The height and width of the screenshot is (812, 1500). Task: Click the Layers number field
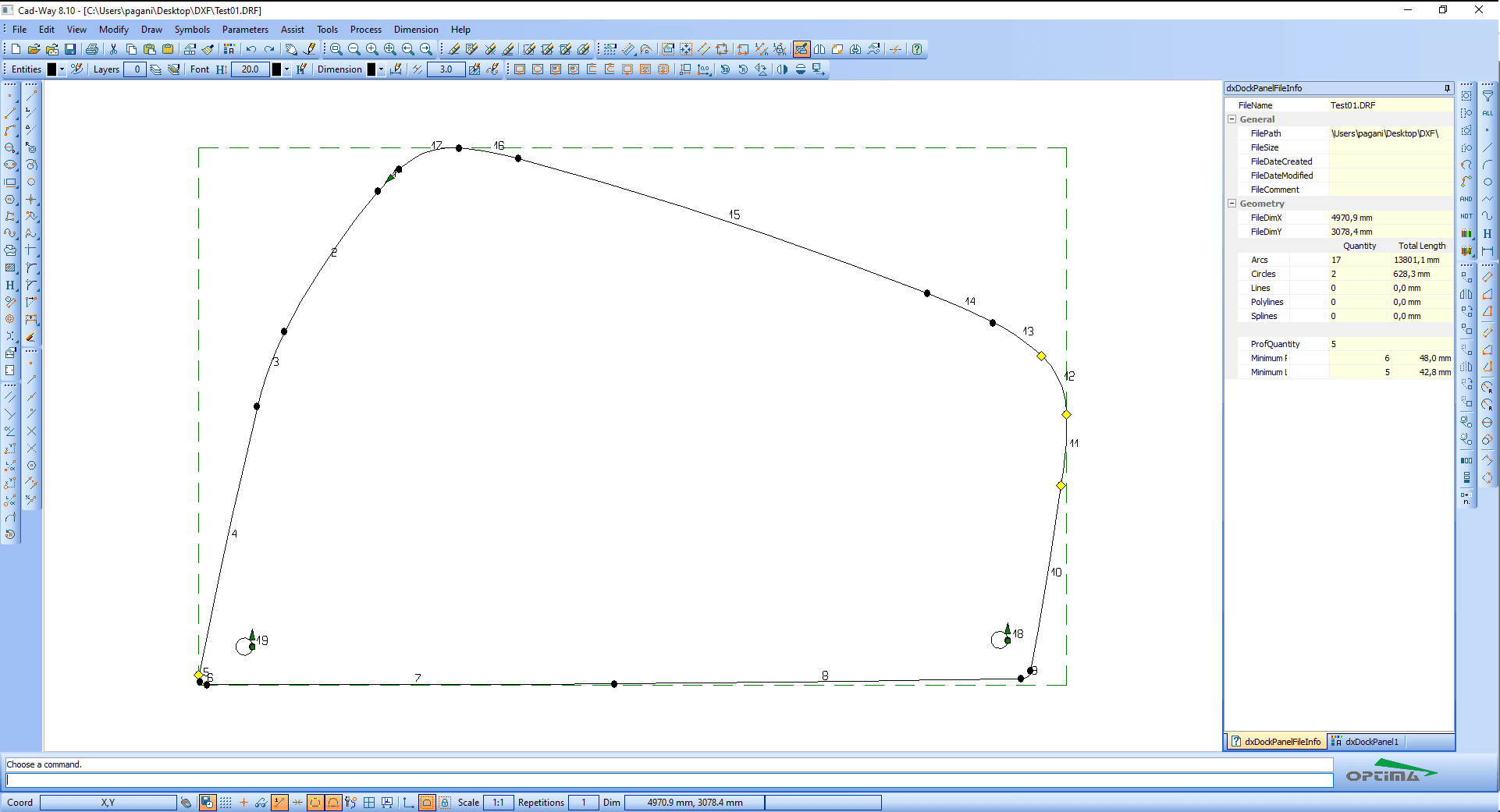[135, 69]
